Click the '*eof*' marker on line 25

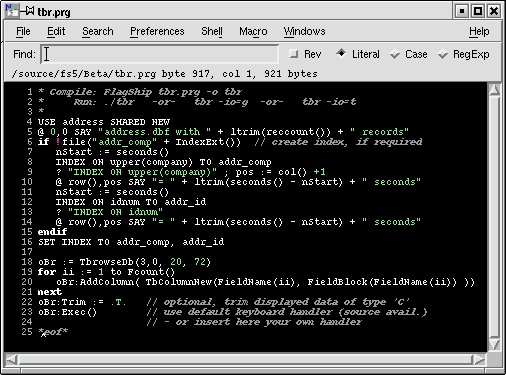pyautogui.click(x=53, y=332)
